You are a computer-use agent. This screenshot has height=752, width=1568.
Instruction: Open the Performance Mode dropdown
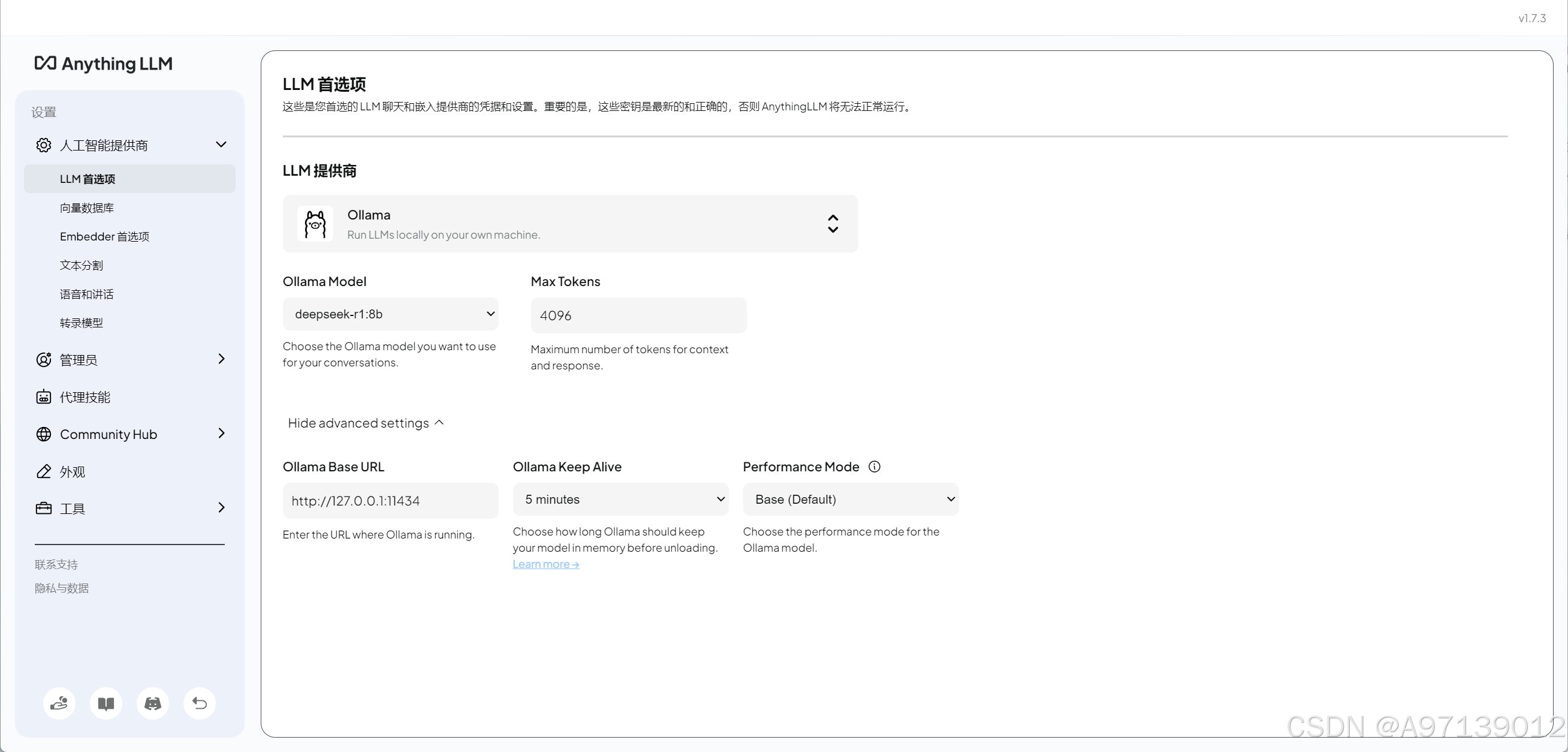click(x=851, y=500)
